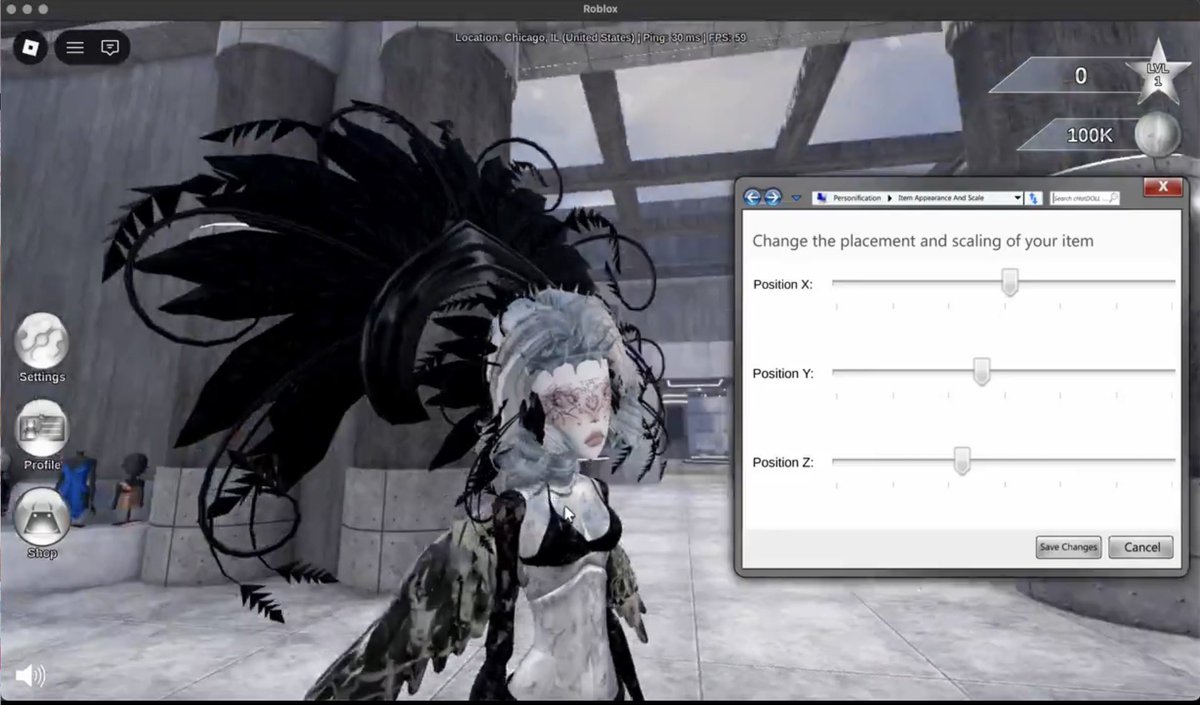Open the Settings round icon
The width and height of the screenshot is (1200, 705).
[x=42, y=340]
